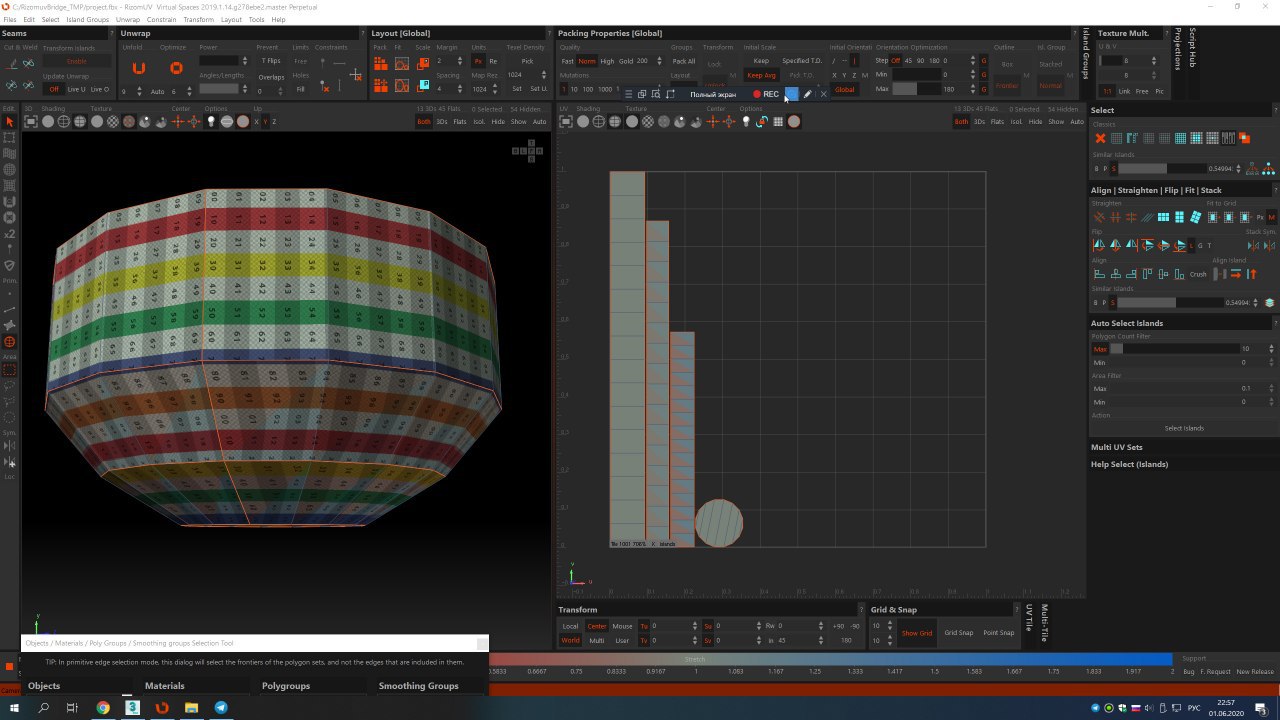Click the Select Islands button

pyautogui.click(x=1184, y=428)
